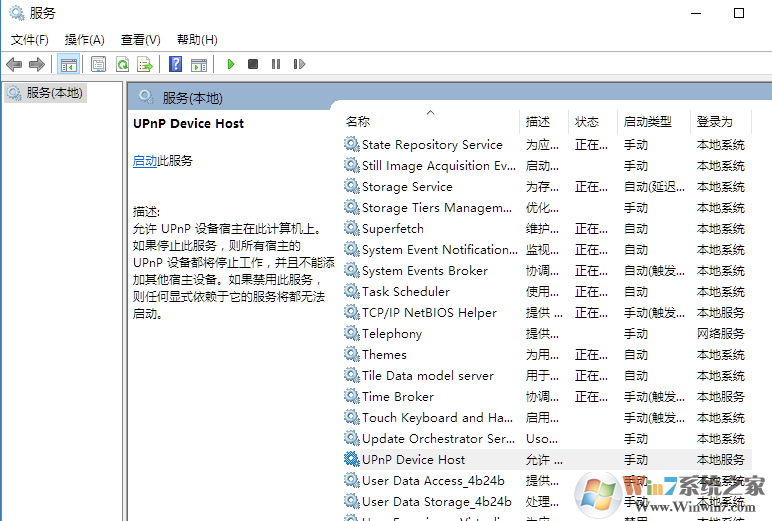Select the Task Scheduler gear icon
The height and width of the screenshot is (521, 772).
(x=352, y=291)
